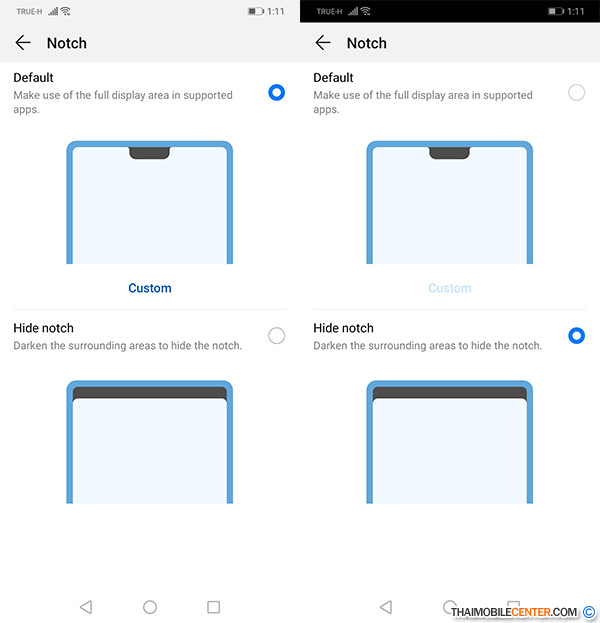Tap the battery icon in right black status bar

556,11
